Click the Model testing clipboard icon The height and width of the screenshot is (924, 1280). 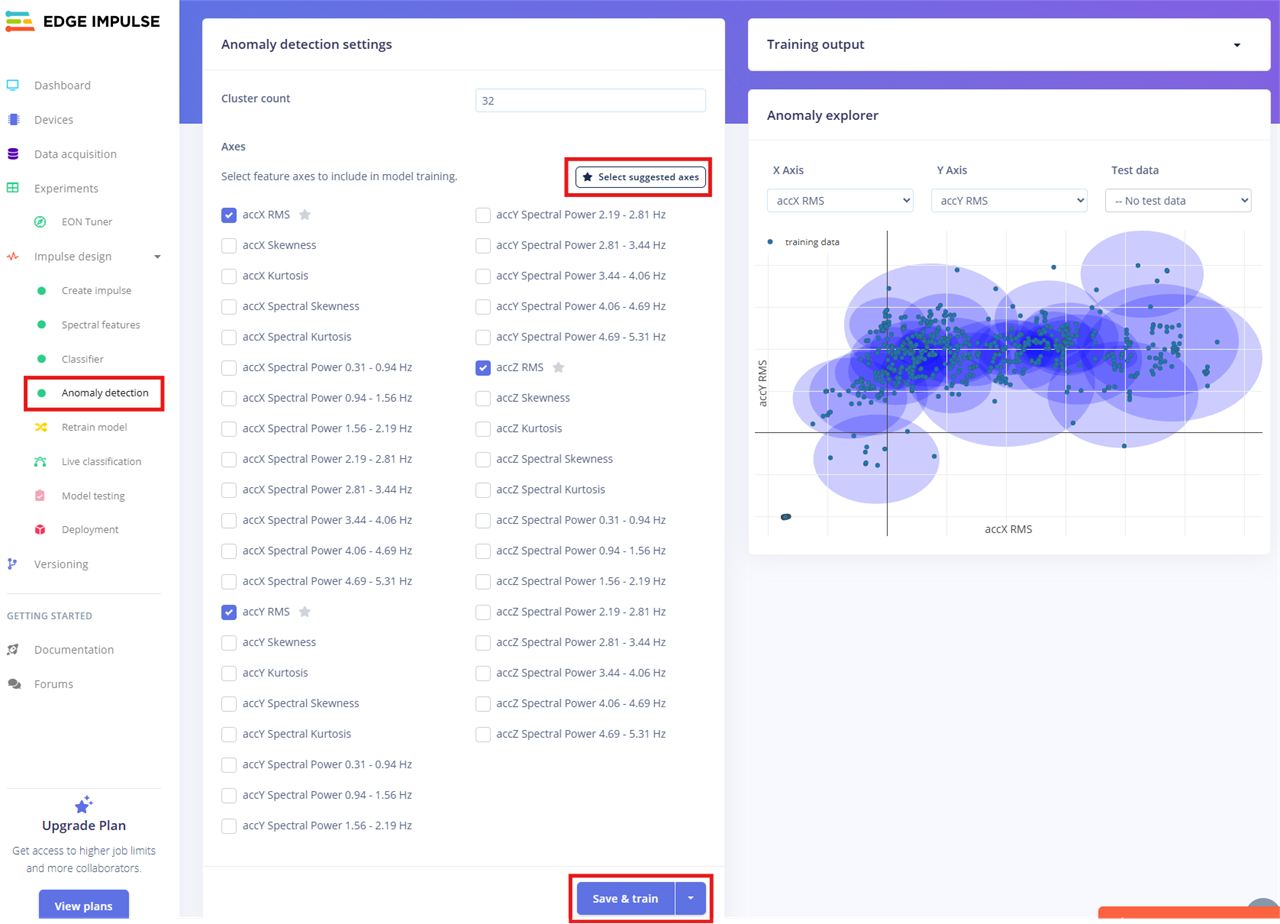[x=40, y=495]
